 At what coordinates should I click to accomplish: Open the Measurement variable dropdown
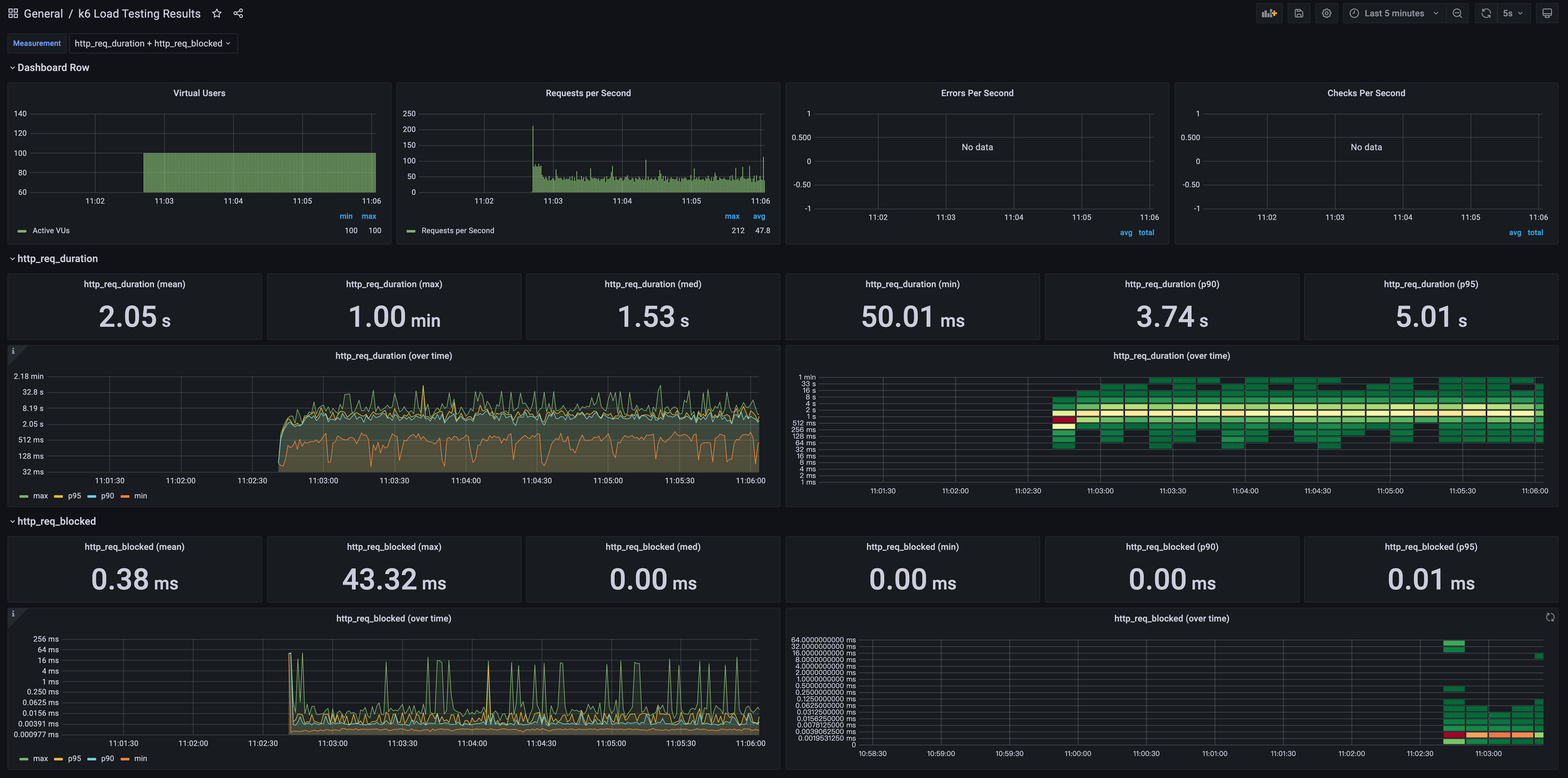point(153,43)
